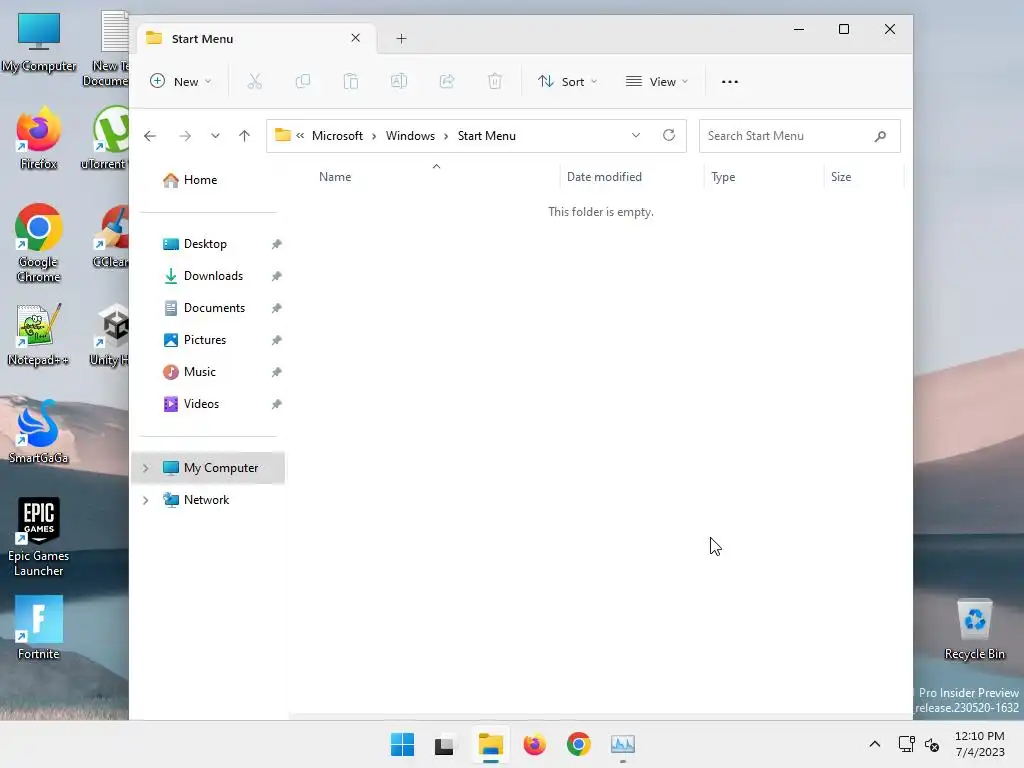Go up one folder level arrow
Viewport: 1024px width, 768px height.
[244, 136]
